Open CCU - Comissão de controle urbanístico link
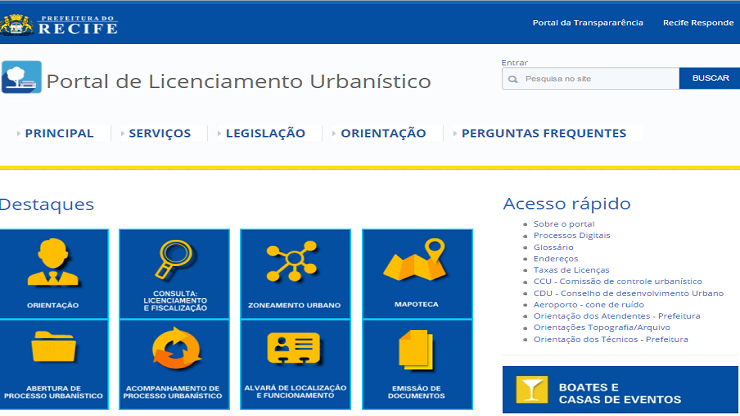This screenshot has width=740, height=416. click(618, 281)
